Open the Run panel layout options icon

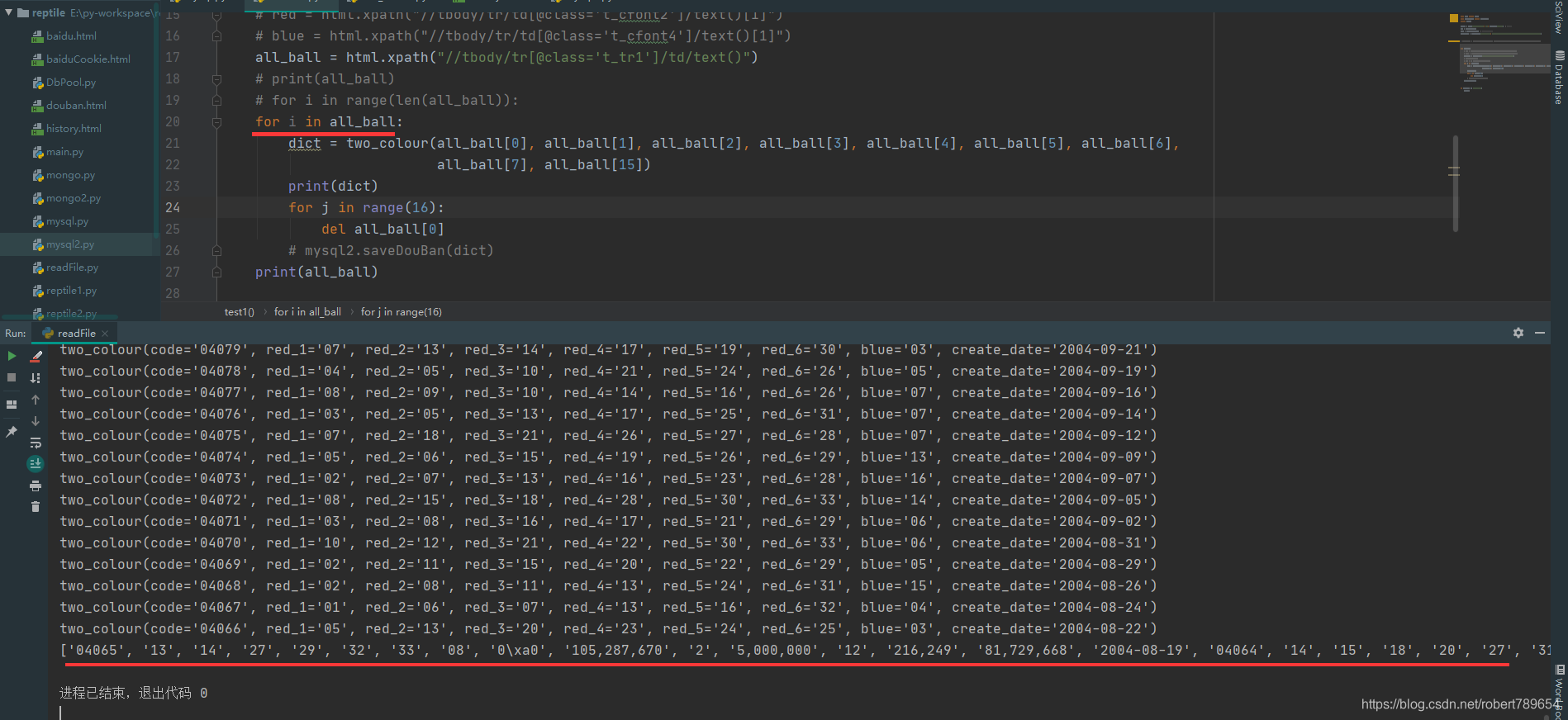(x=12, y=405)
